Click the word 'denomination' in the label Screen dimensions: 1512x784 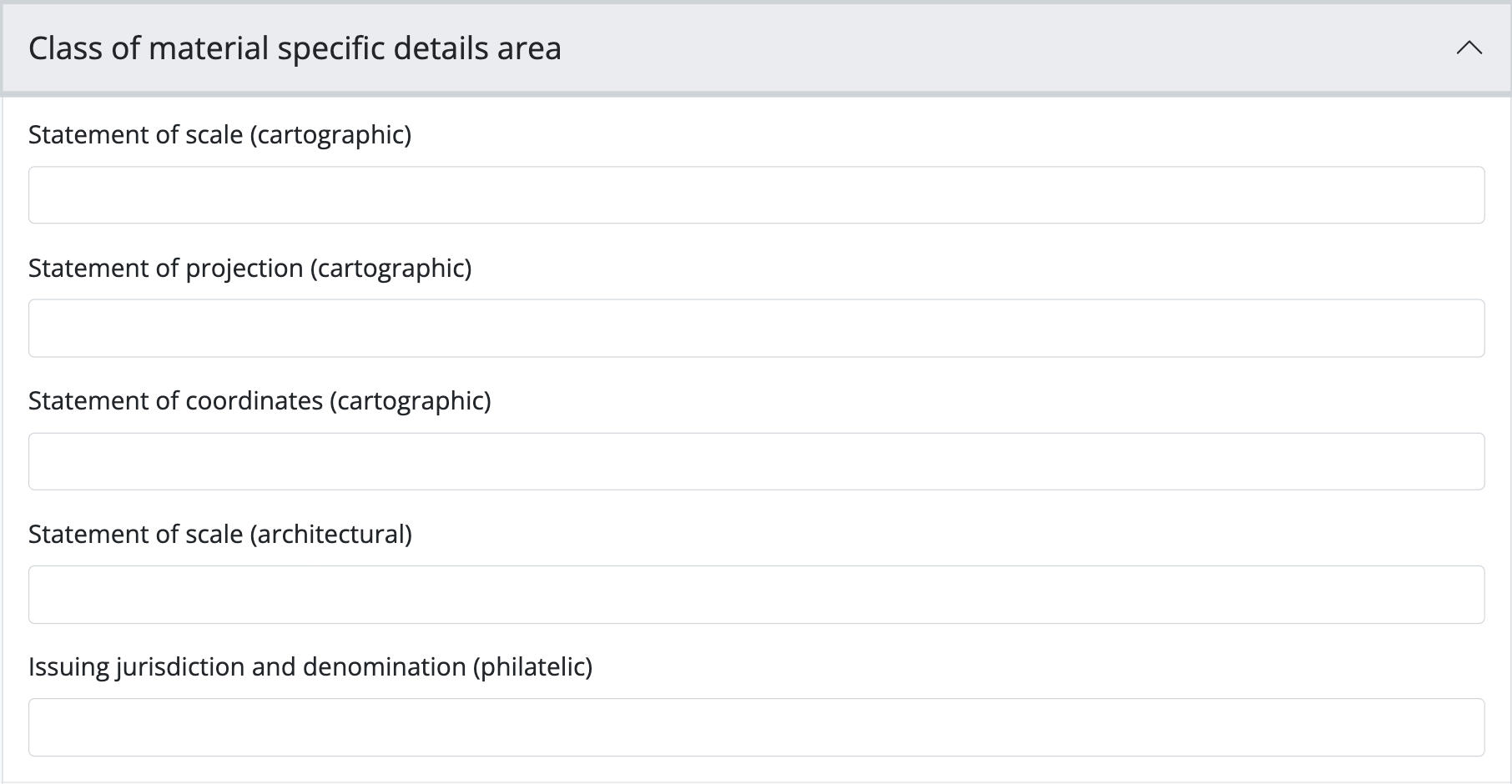[x=384, y=667]
